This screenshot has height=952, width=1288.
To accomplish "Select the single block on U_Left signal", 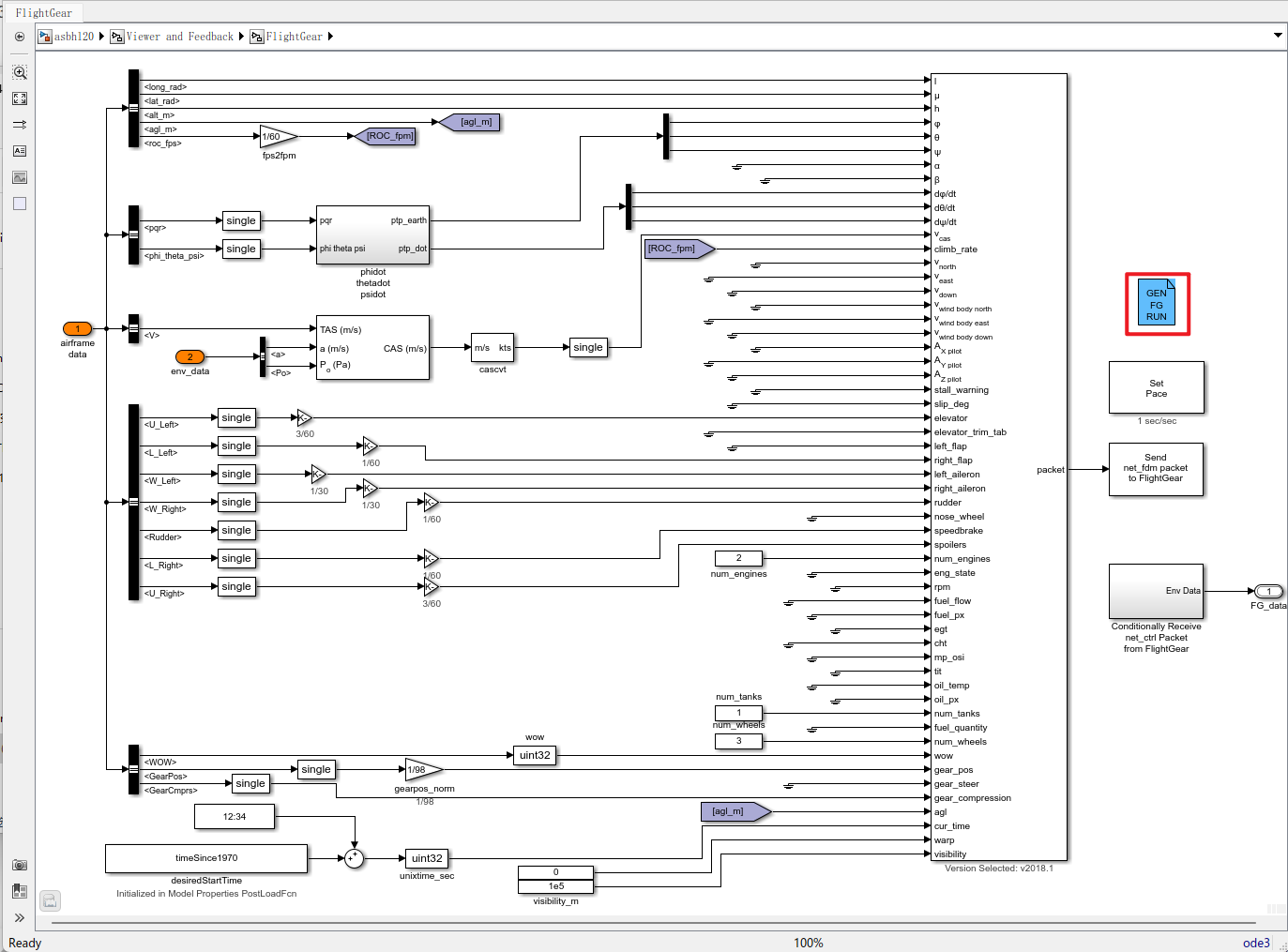I will [x=236, y=417].
